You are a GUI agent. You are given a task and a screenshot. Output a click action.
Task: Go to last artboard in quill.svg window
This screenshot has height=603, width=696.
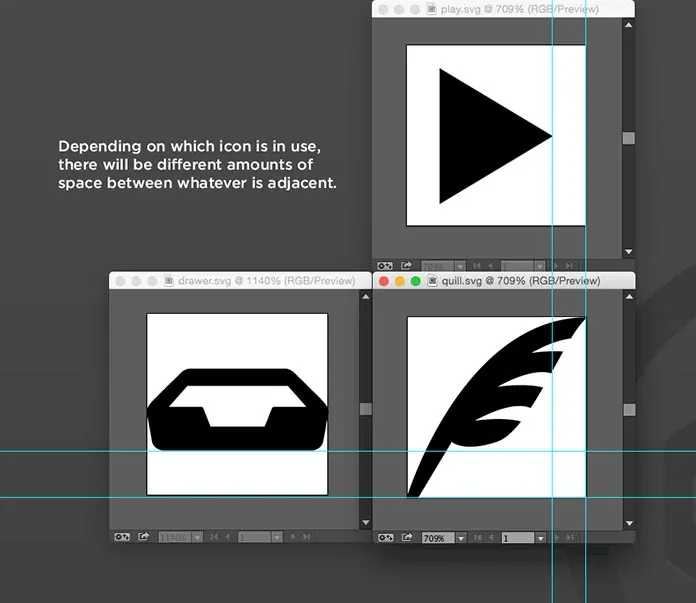tap(570, 538)
